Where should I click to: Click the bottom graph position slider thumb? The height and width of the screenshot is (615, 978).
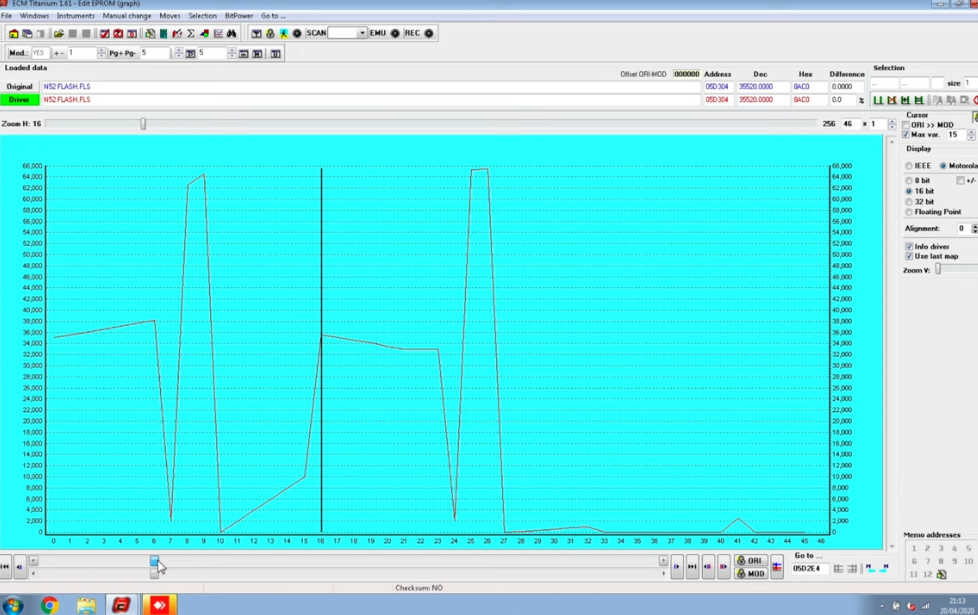pyautogui.click(x=154, y=561)
